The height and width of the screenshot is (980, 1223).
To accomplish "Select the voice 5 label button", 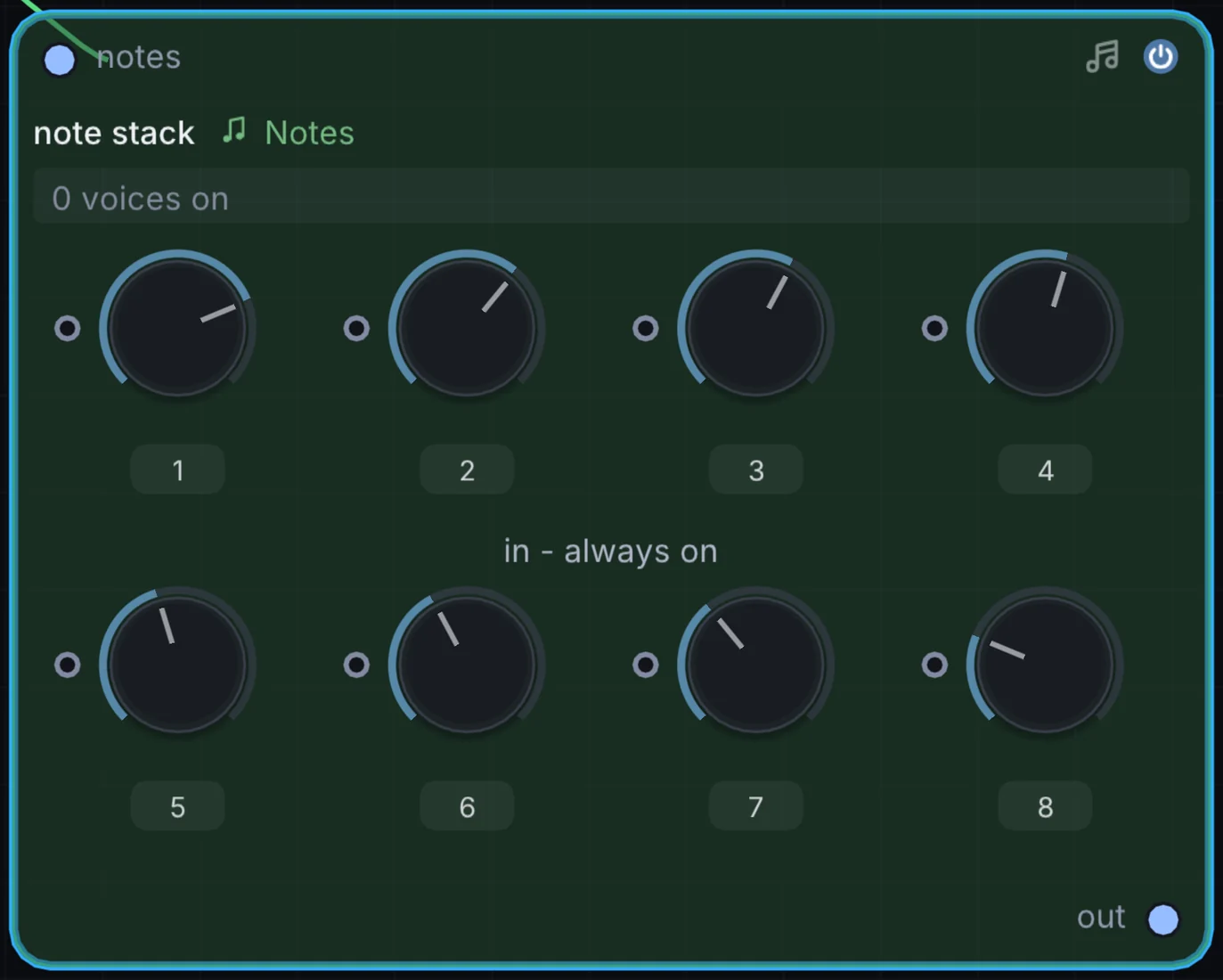I will [x=177, y=806].
